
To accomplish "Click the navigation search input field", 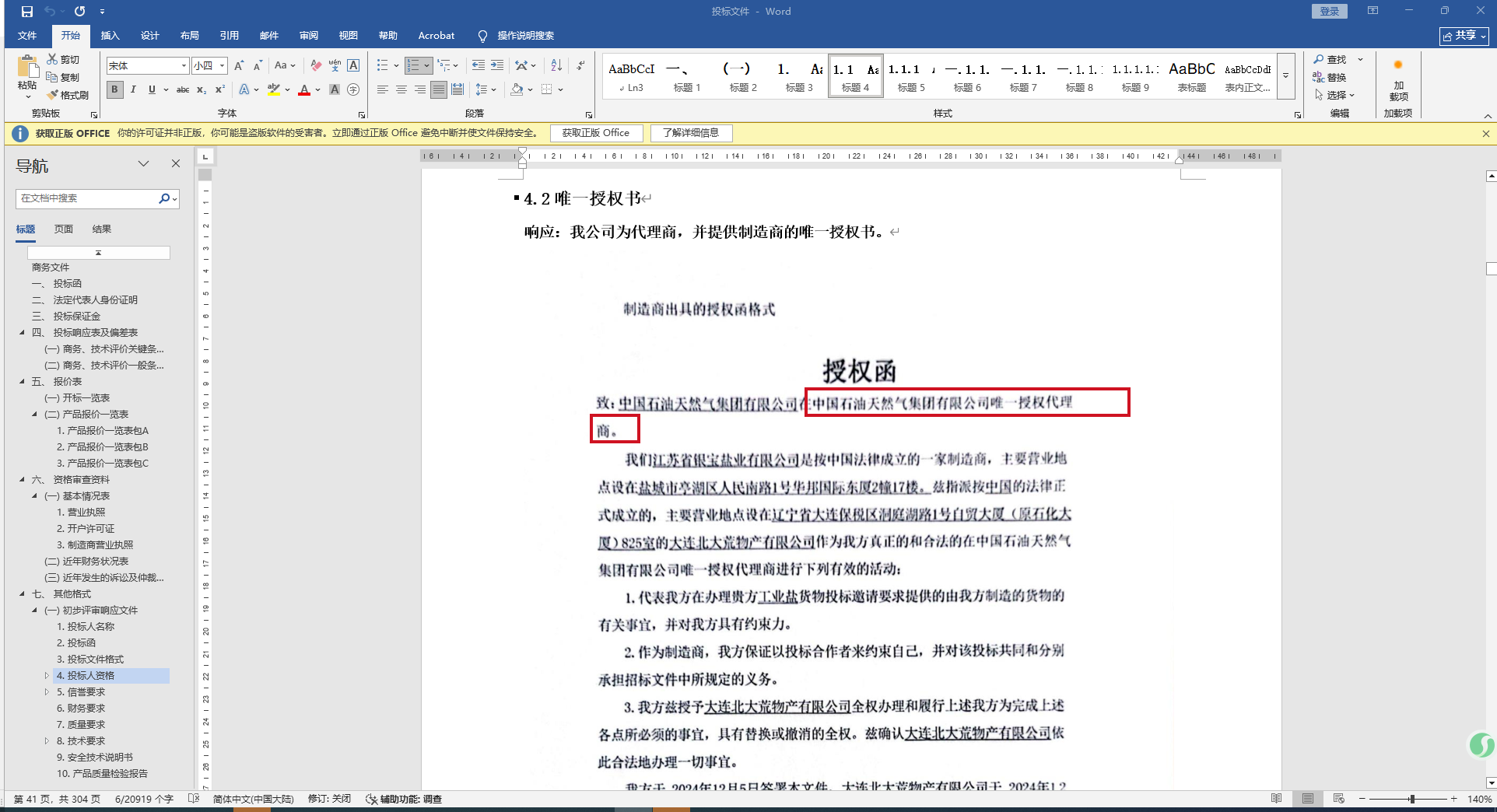I will click(x=86, y=198).
